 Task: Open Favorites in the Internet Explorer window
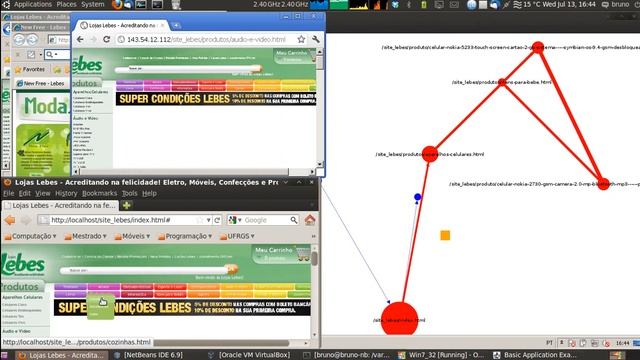pos(30,69)
